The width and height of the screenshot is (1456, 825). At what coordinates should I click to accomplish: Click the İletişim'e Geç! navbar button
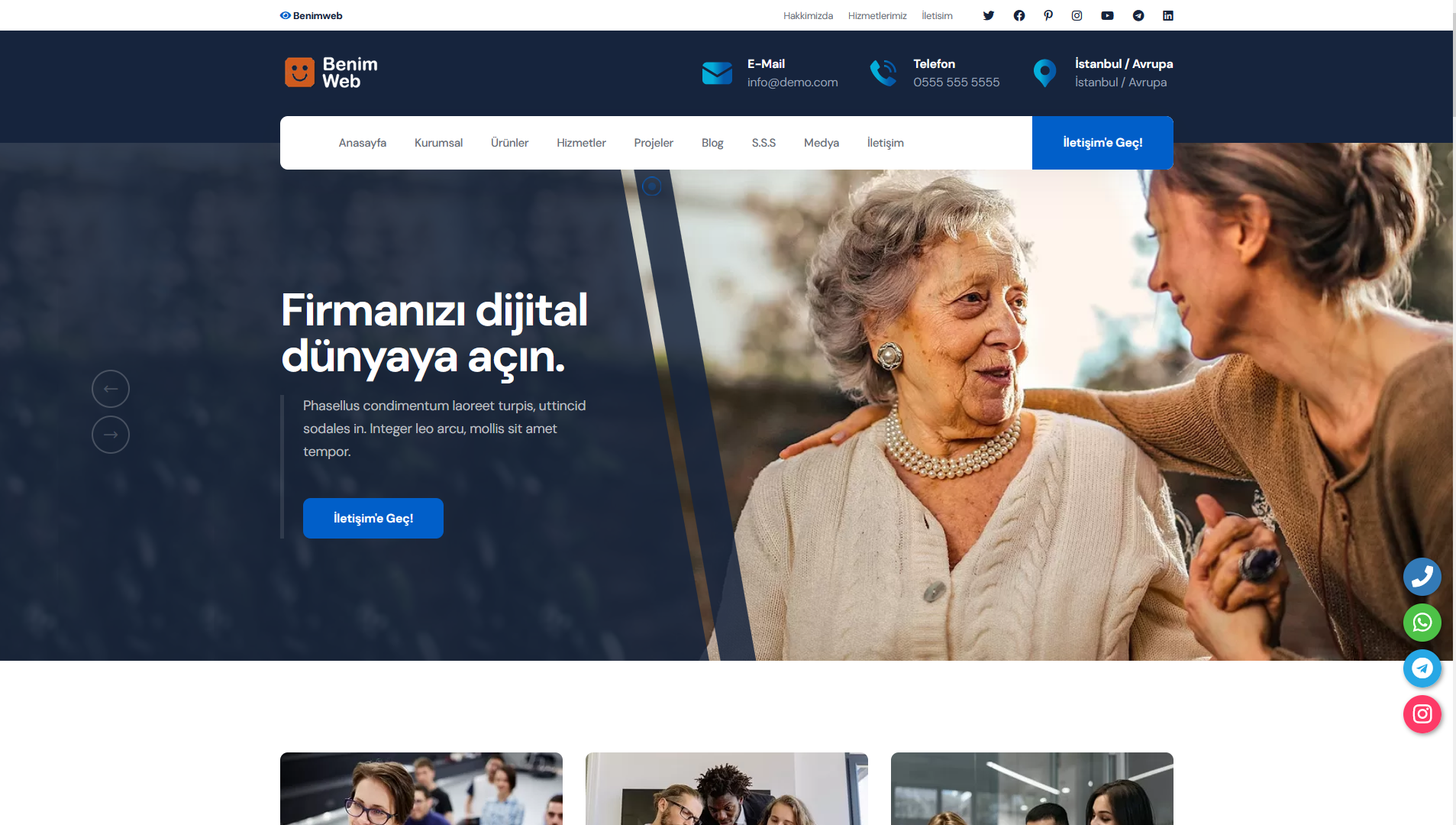(1102, 143)
